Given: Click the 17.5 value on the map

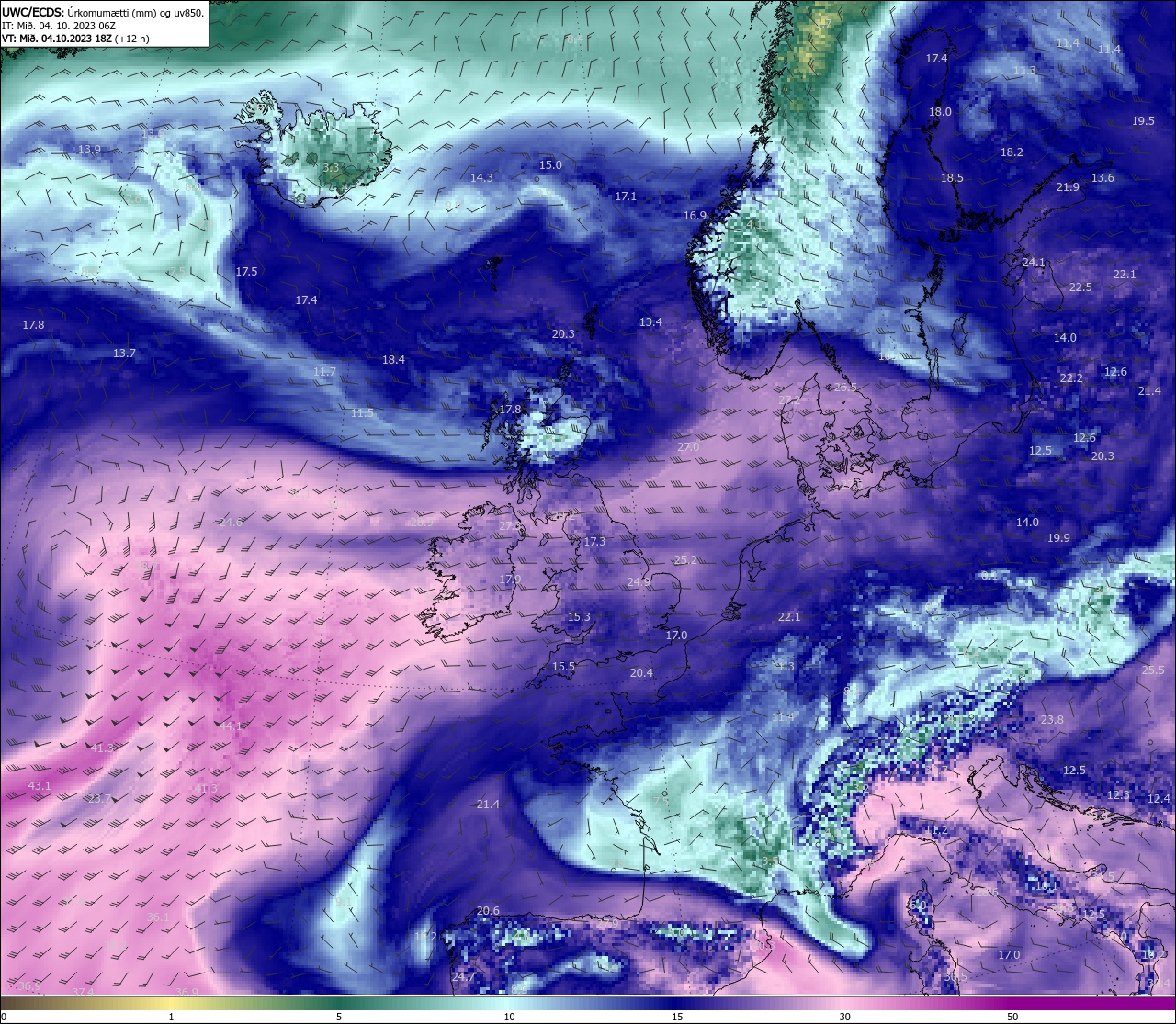Looking at the screenshot, I should [x=246, y=272].
